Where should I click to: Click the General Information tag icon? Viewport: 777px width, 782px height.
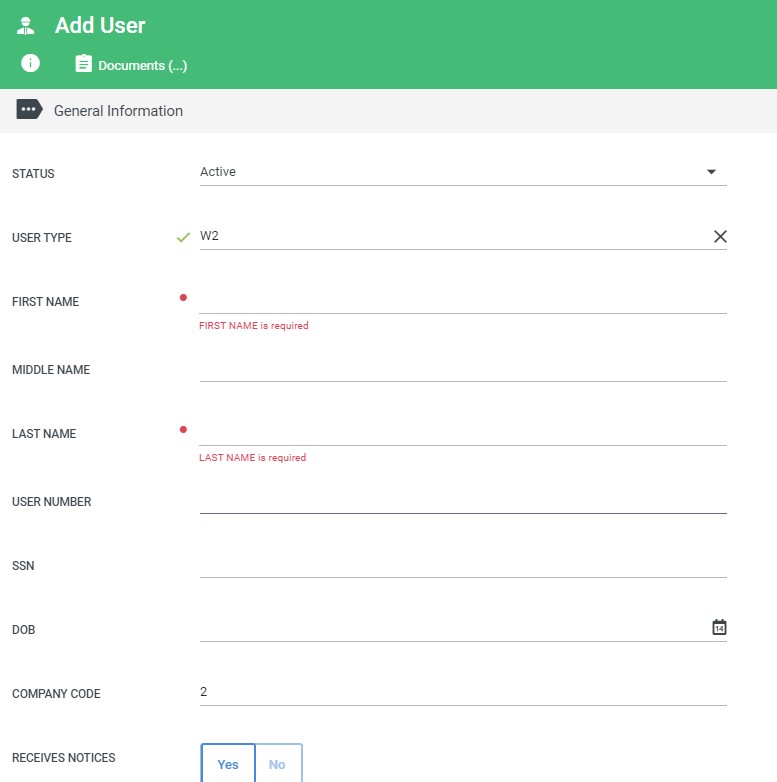[x=29, y=111]
